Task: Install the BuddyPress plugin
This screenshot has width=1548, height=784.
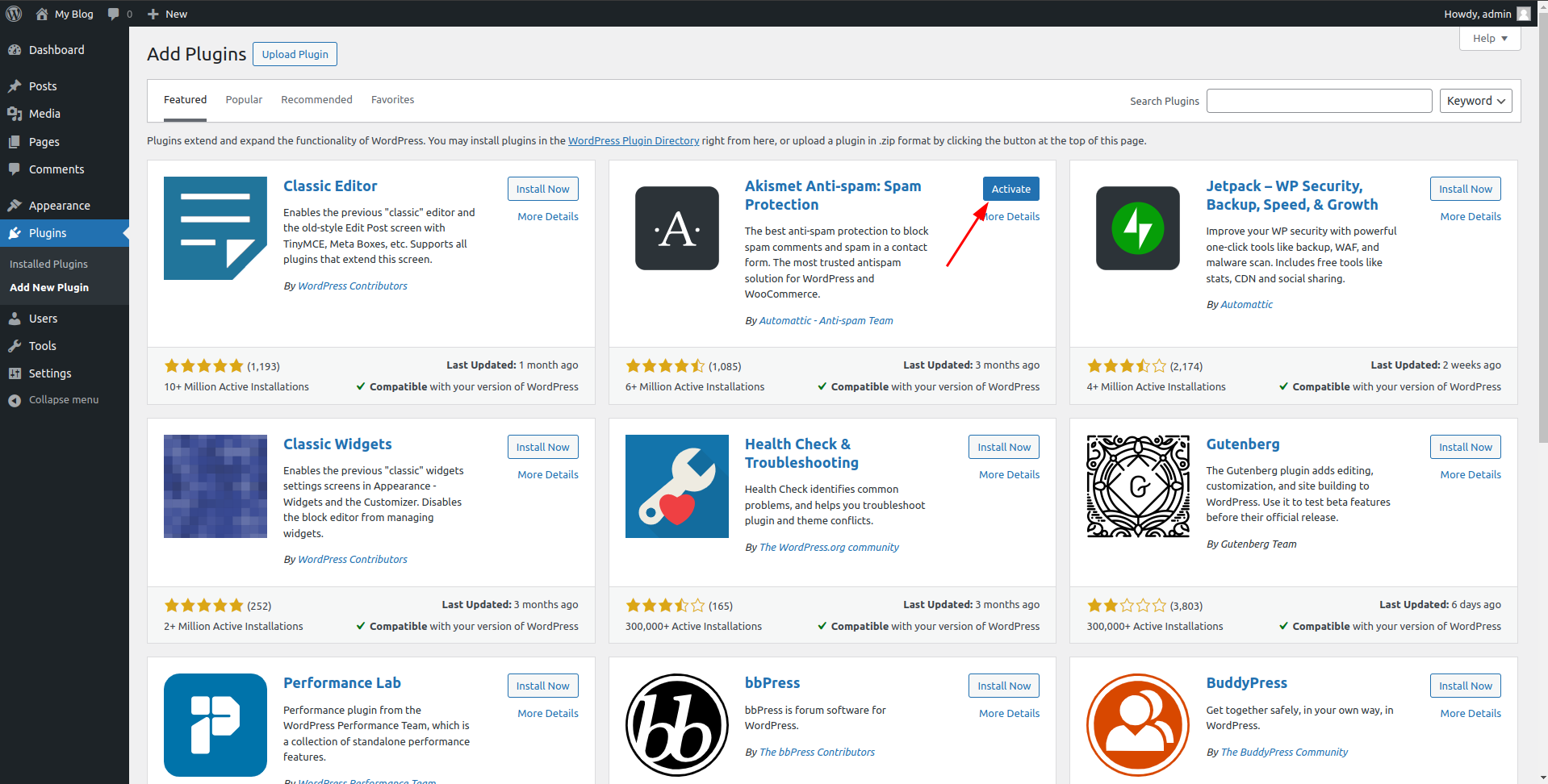Action: [1465, 686]
